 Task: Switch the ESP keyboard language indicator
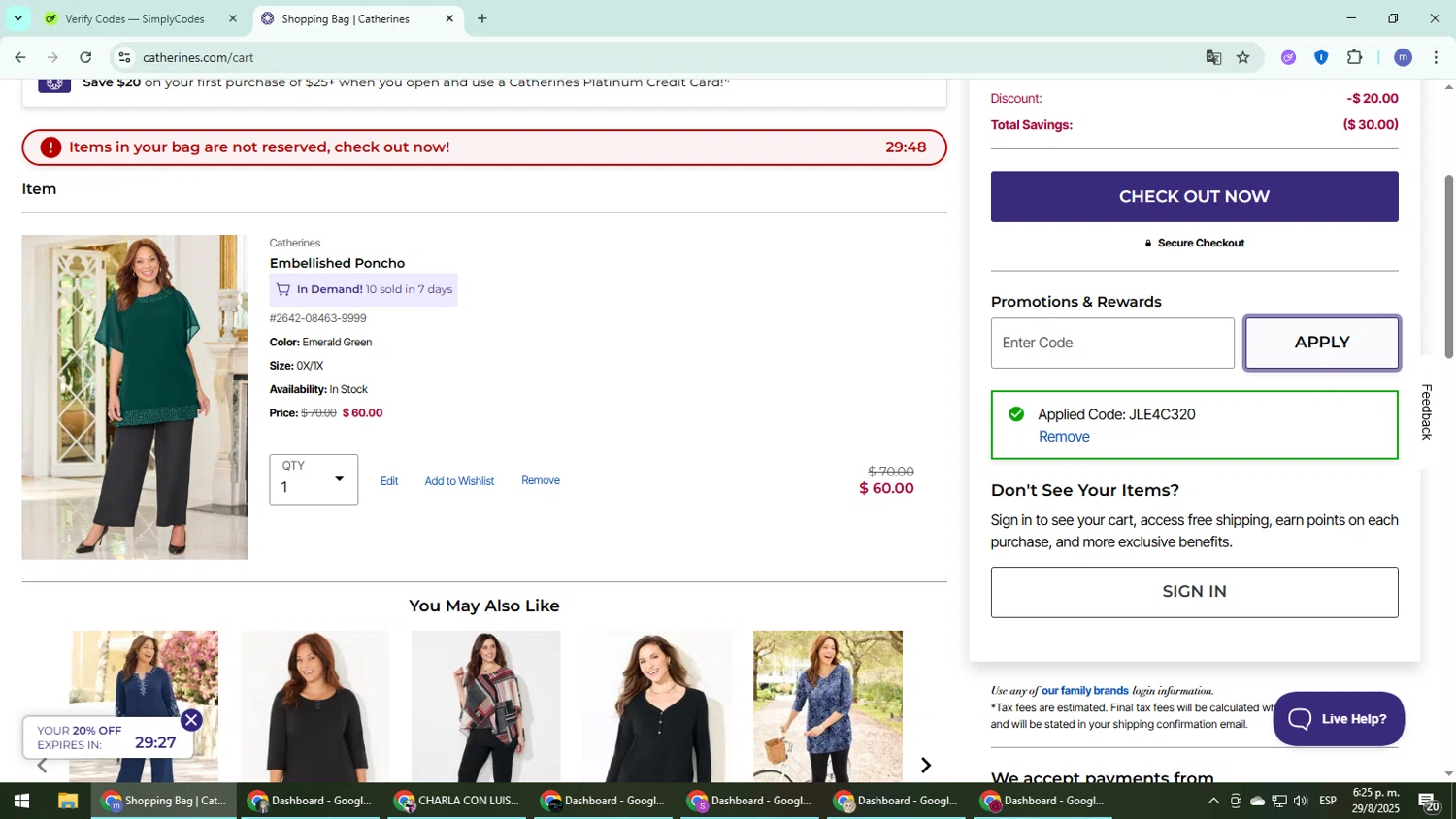1328,801
